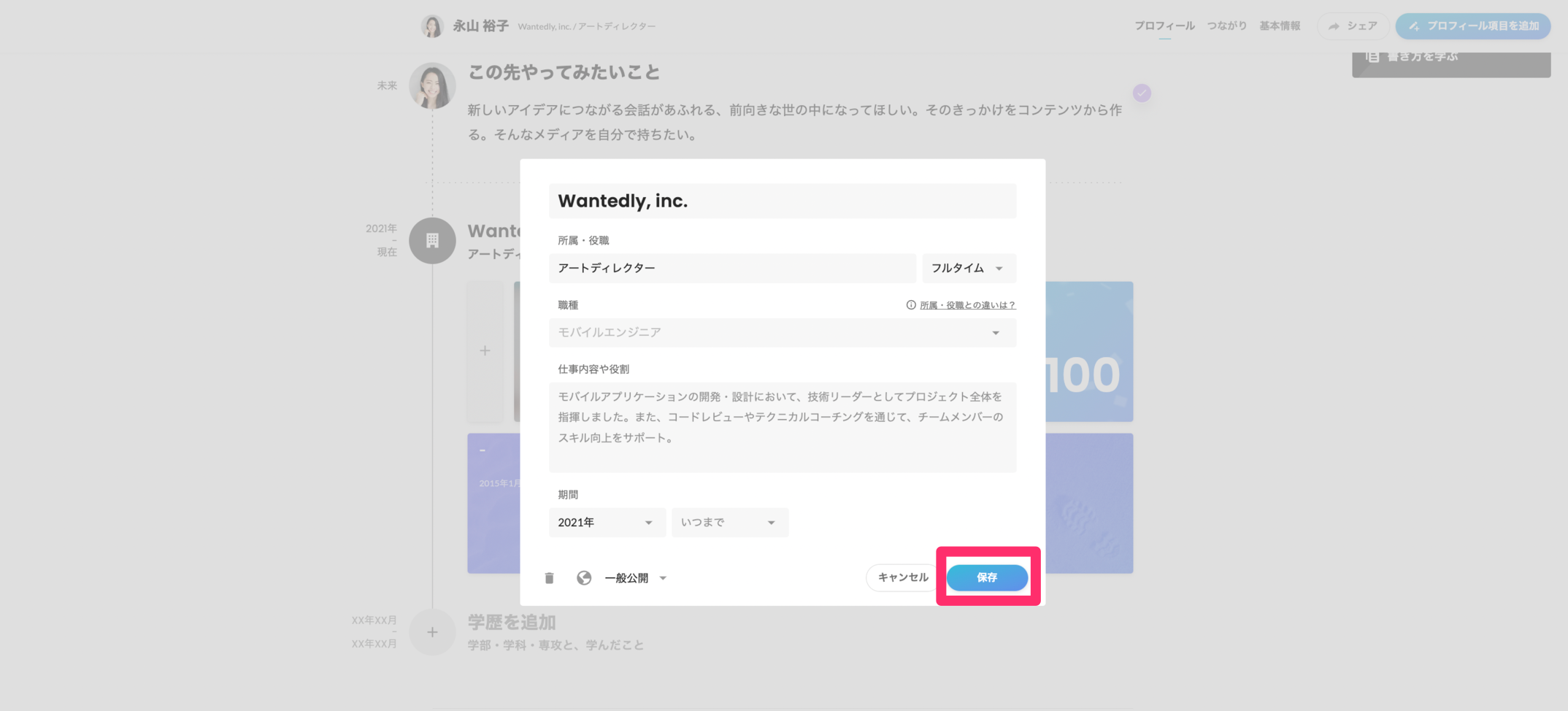The image size is (1568, 711).
Task: Switch to the つながり tab
Action: pos(1226,26)
